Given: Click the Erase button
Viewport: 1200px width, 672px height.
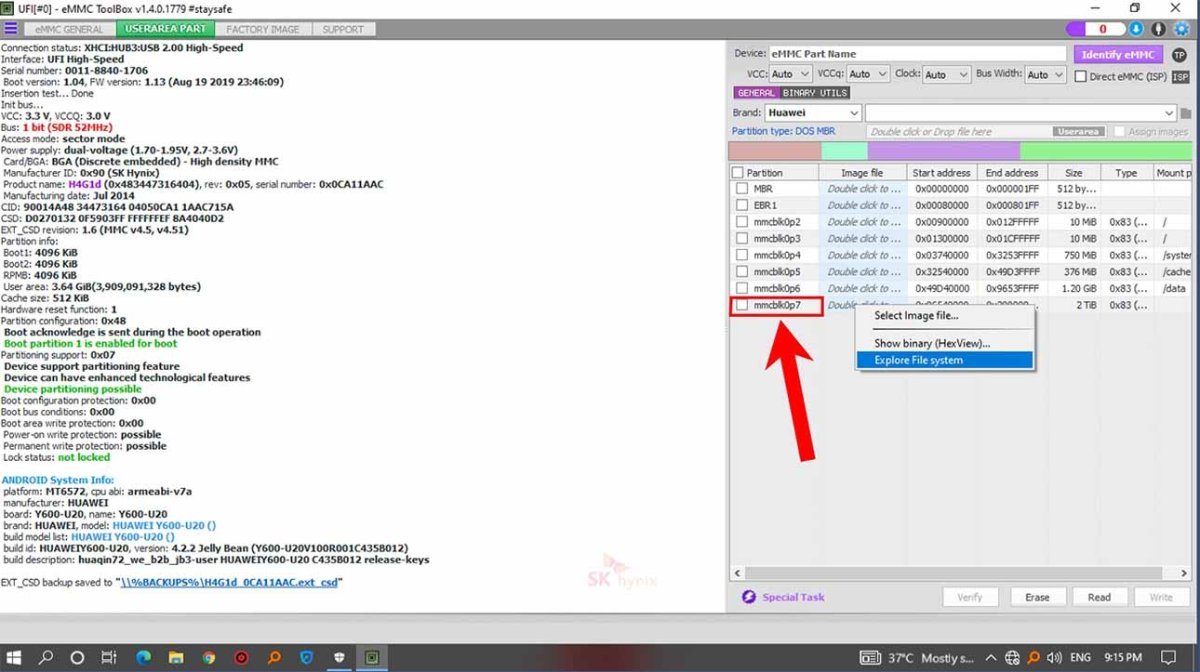Looking at the screenshot, I should click(1037, 597).
